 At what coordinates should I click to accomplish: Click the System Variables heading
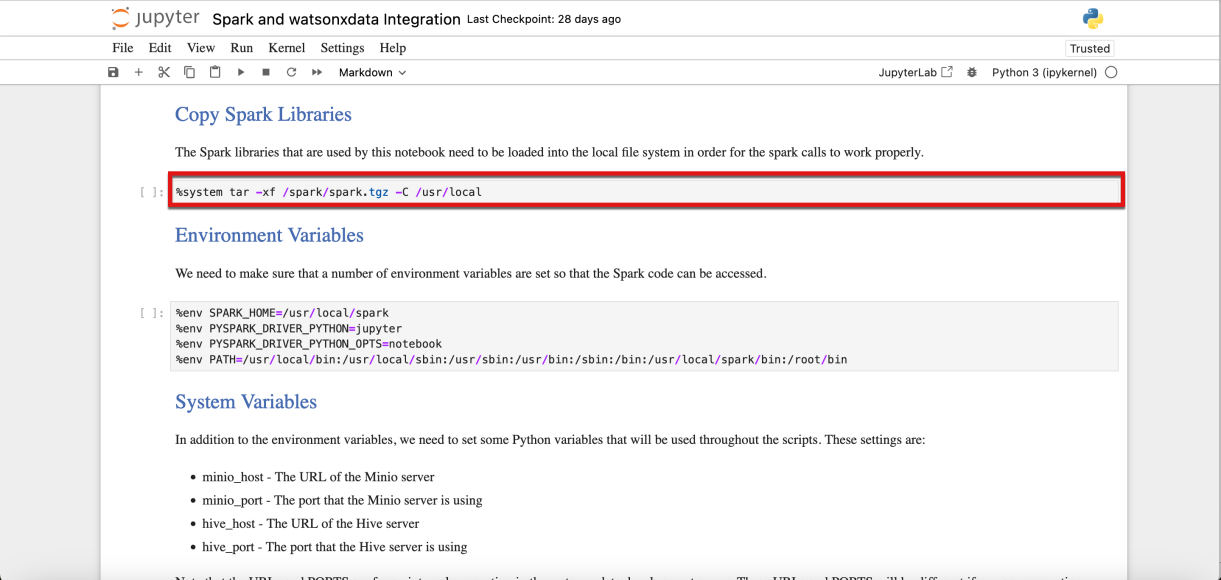pos(246,401)
